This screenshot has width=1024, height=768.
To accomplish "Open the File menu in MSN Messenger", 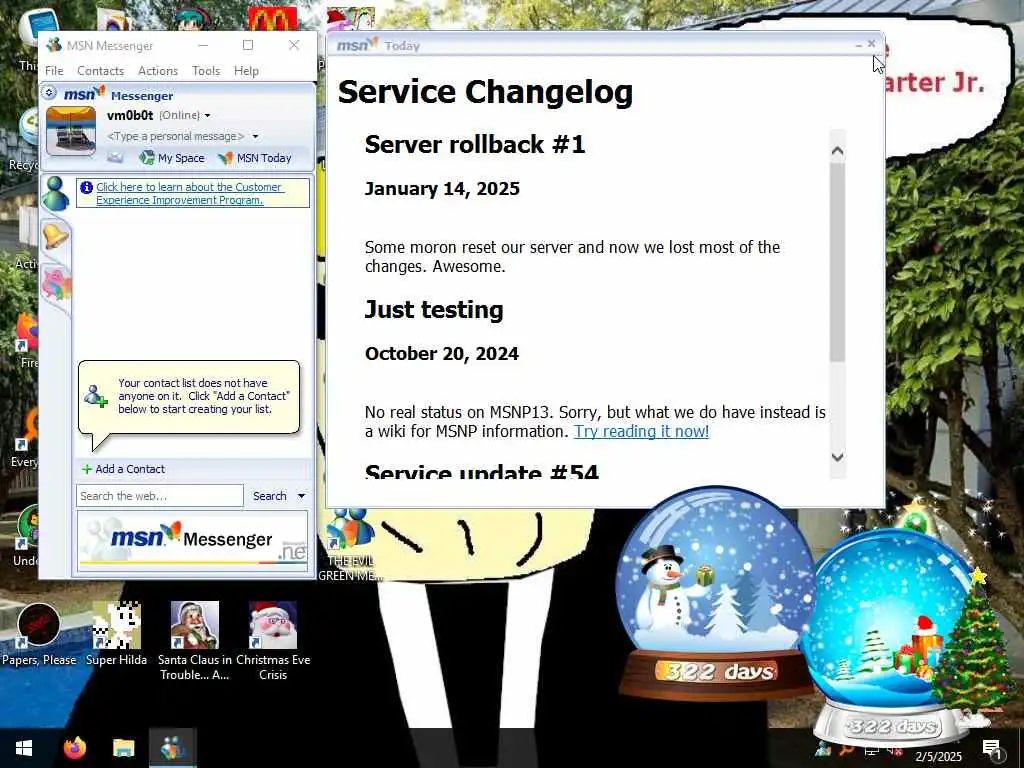I will (54, 71).
